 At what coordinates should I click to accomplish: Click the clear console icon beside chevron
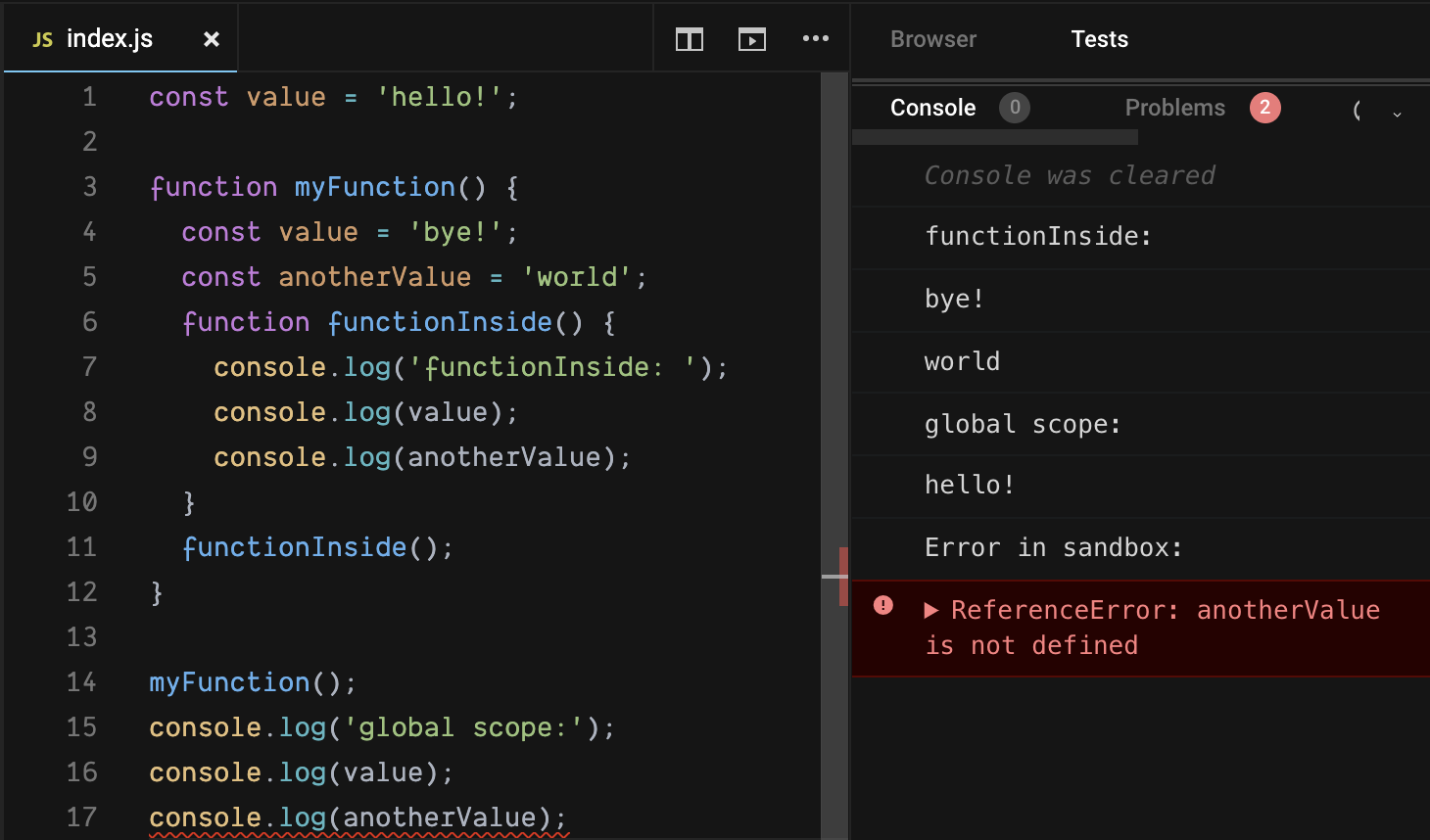(1357, 111)
